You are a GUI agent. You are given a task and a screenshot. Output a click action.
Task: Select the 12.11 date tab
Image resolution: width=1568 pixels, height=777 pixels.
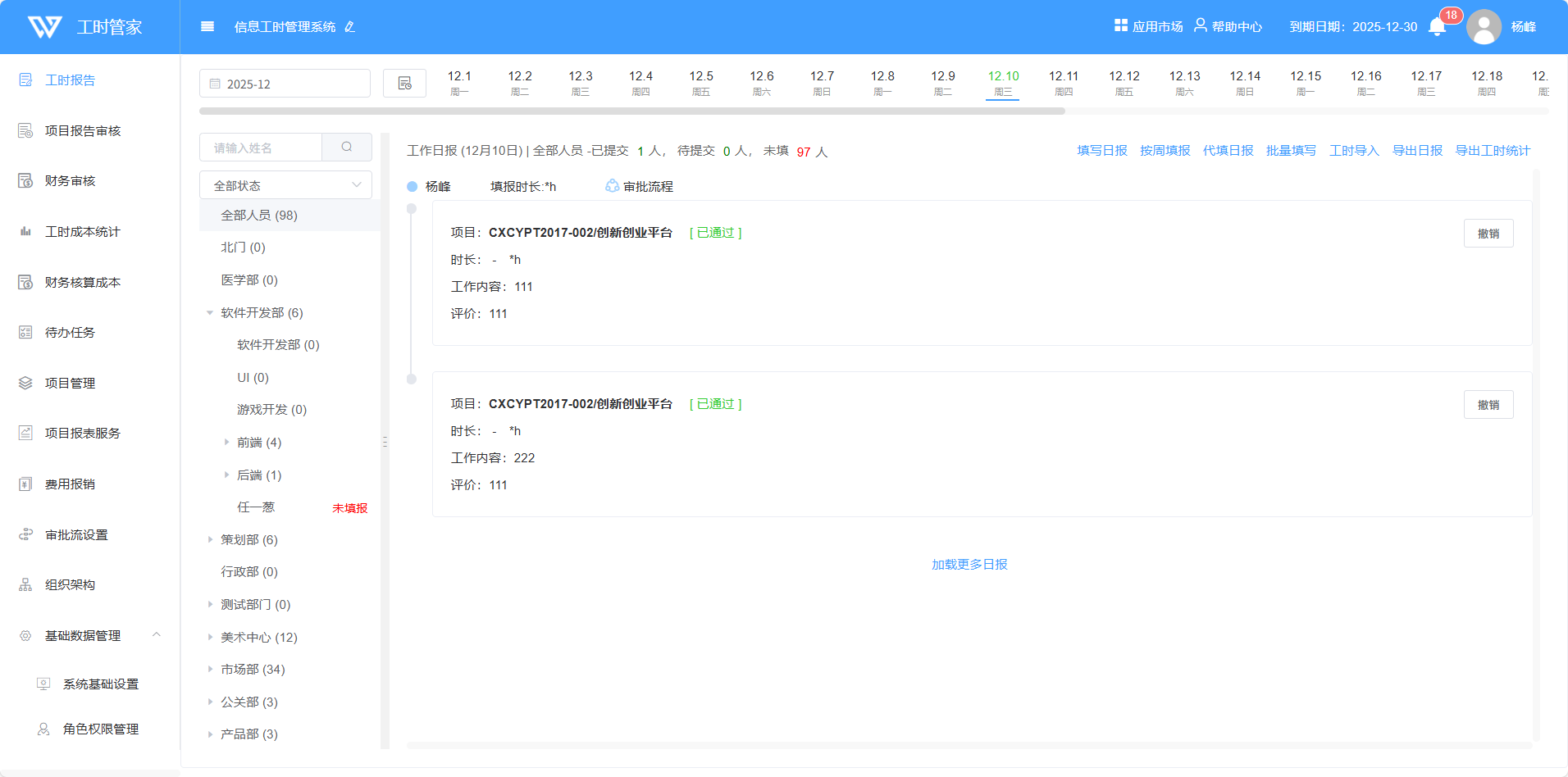(1064, 83)
